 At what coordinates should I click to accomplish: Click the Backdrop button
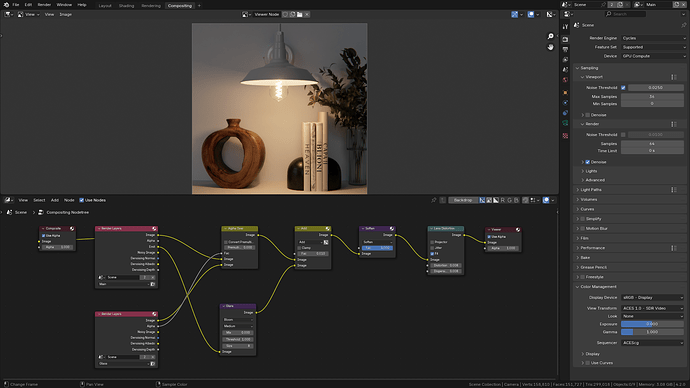tap(463, 200)
